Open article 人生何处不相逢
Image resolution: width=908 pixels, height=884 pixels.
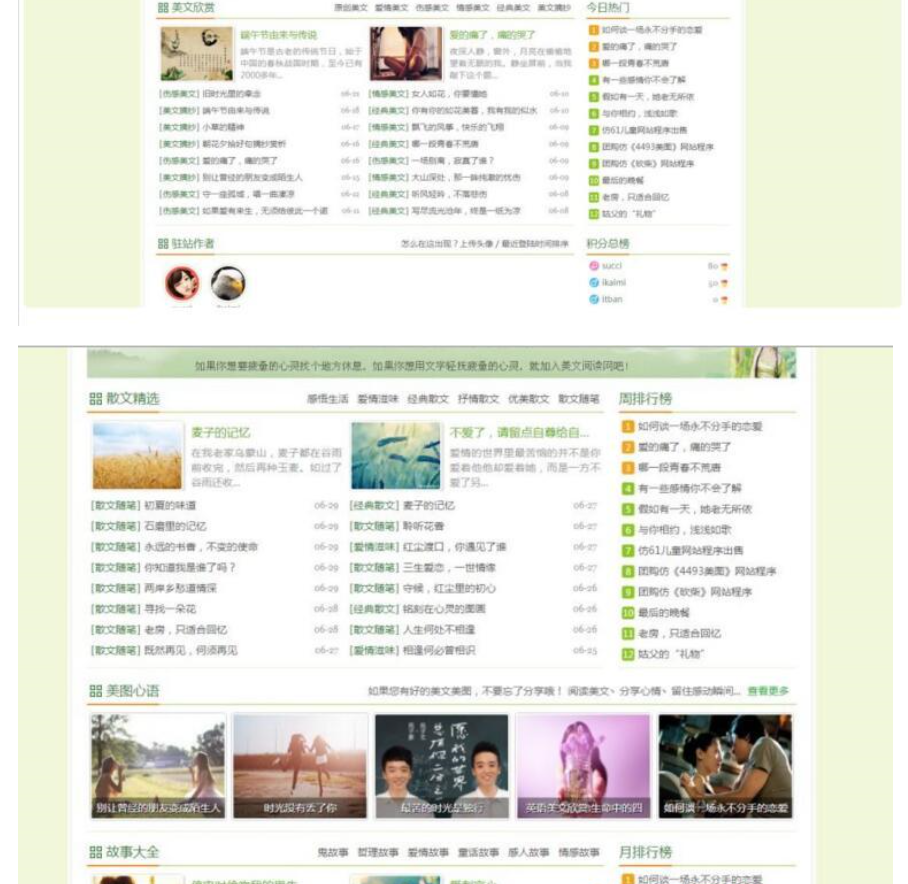pos(439,630)
